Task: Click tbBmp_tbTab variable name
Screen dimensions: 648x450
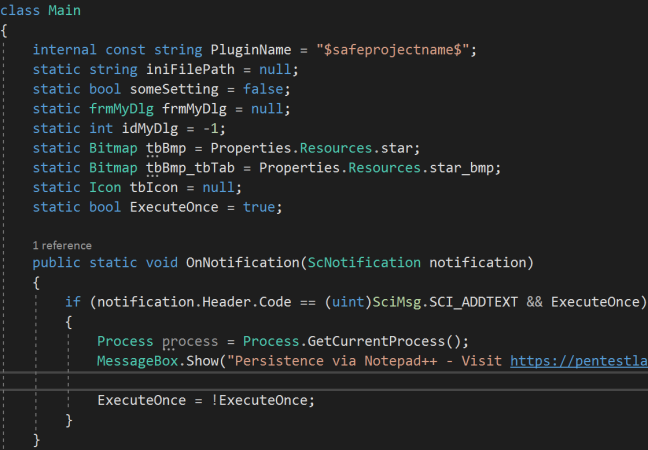Action: coord(190,168)
